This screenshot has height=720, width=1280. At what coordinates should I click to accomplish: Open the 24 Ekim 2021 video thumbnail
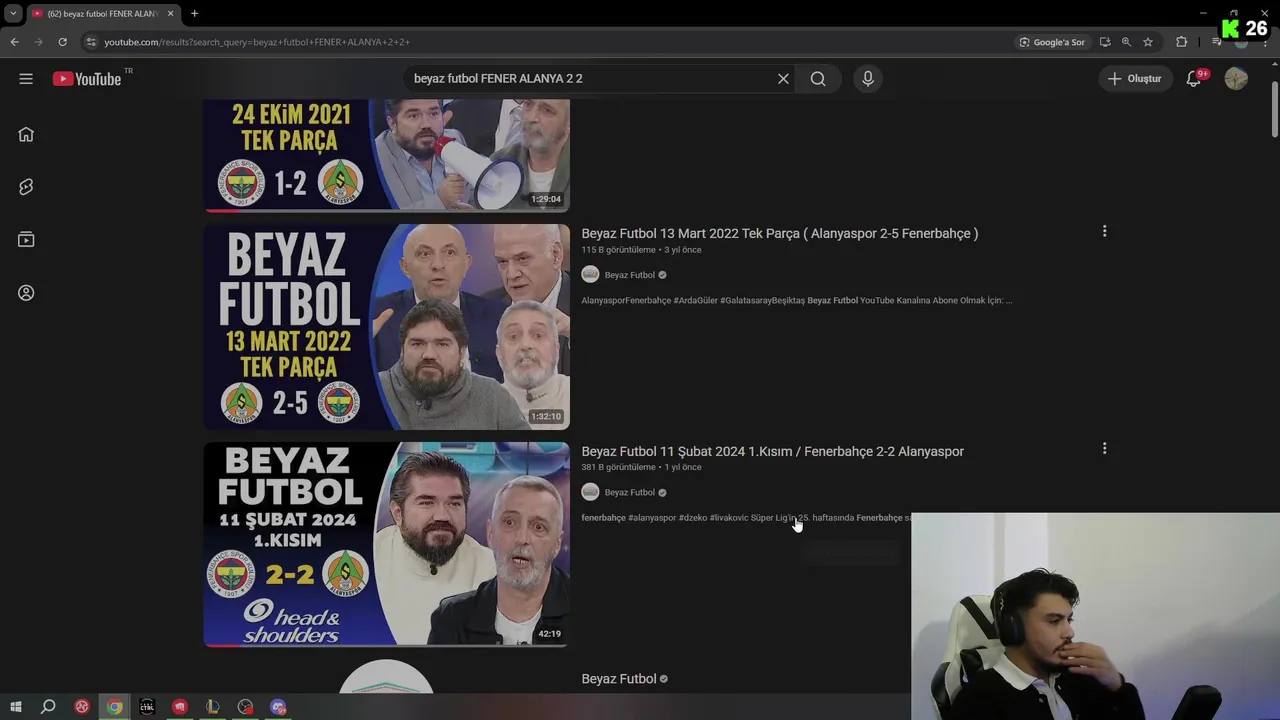click(x=387, y=155)
